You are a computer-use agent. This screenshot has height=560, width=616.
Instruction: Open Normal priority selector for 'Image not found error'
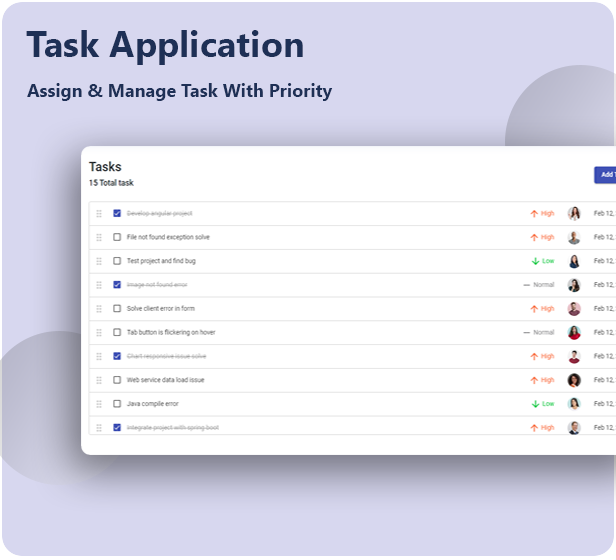[539, 285]
